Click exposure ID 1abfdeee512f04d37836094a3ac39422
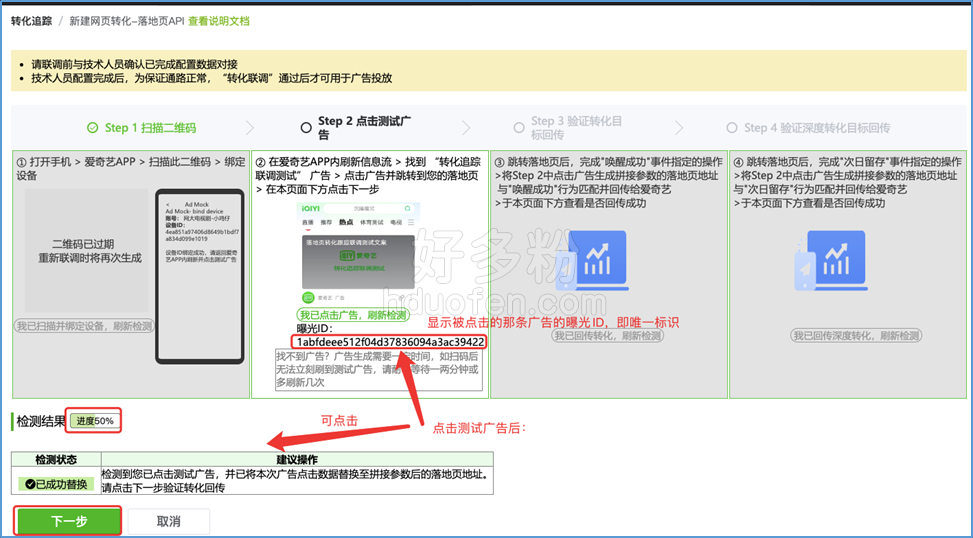This screenshot has width=973, height=538. click(390, 342)
